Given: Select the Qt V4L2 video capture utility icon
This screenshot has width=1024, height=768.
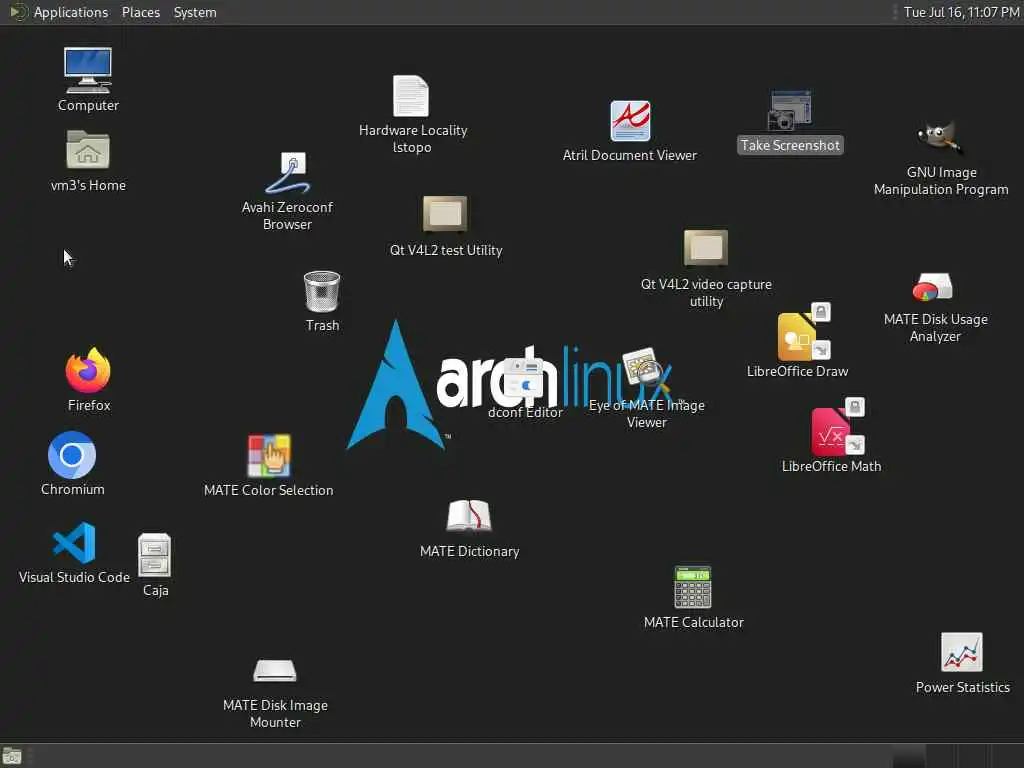Looking at the screenshot, I should point(706,248).
